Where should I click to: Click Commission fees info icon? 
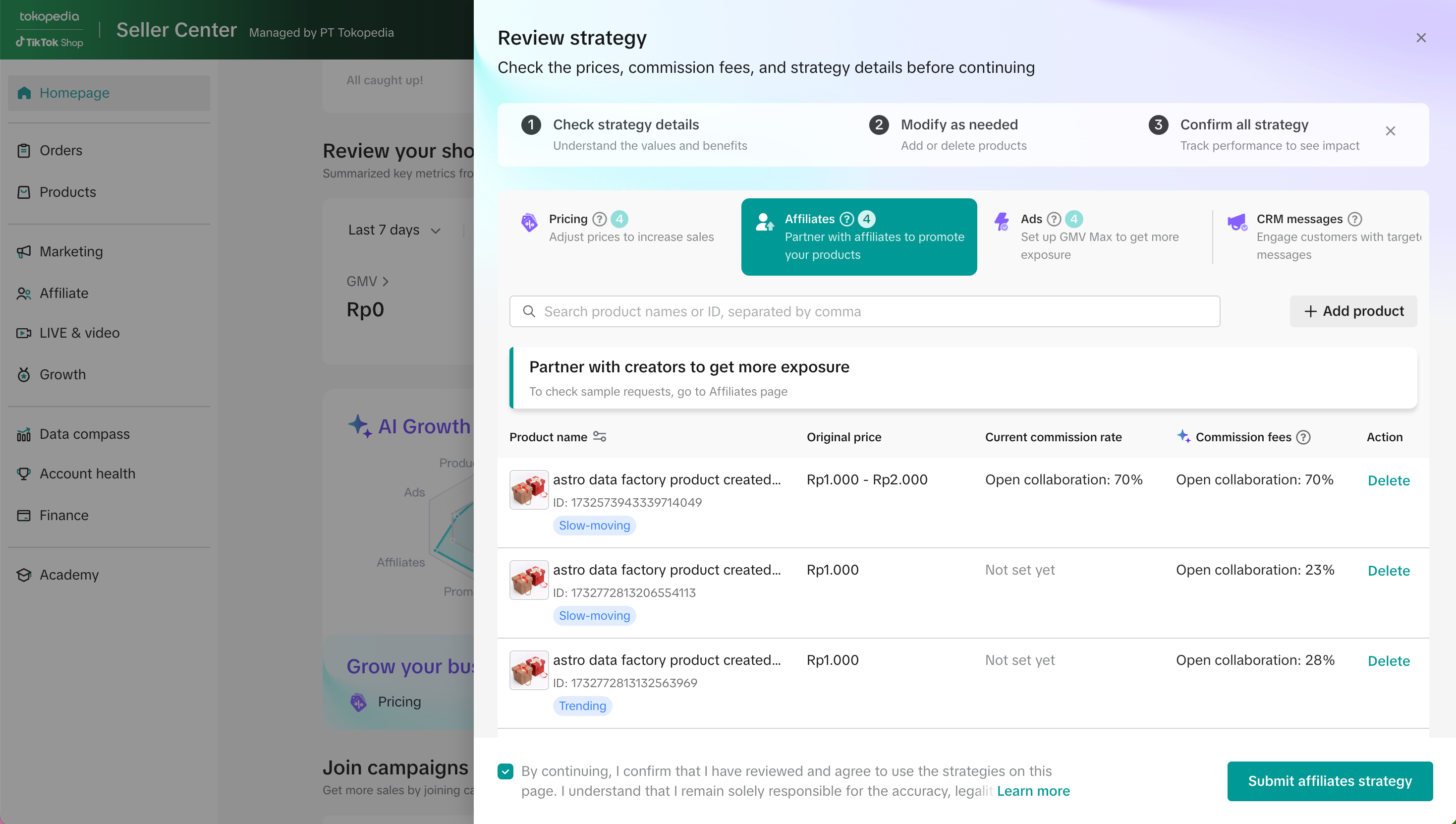[x=1303, y=437]
